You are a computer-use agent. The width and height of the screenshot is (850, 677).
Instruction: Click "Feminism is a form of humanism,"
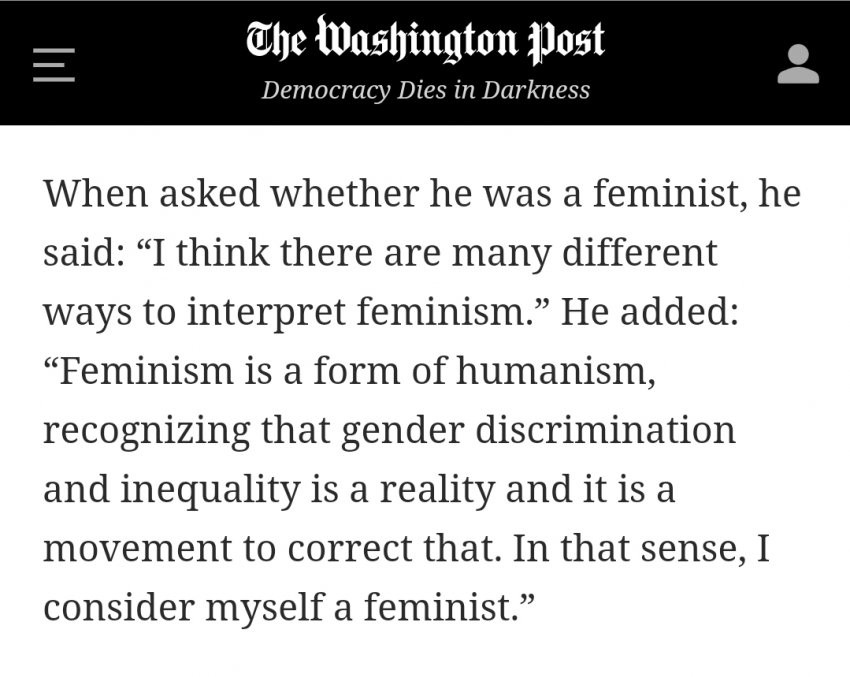coord(350,371)
